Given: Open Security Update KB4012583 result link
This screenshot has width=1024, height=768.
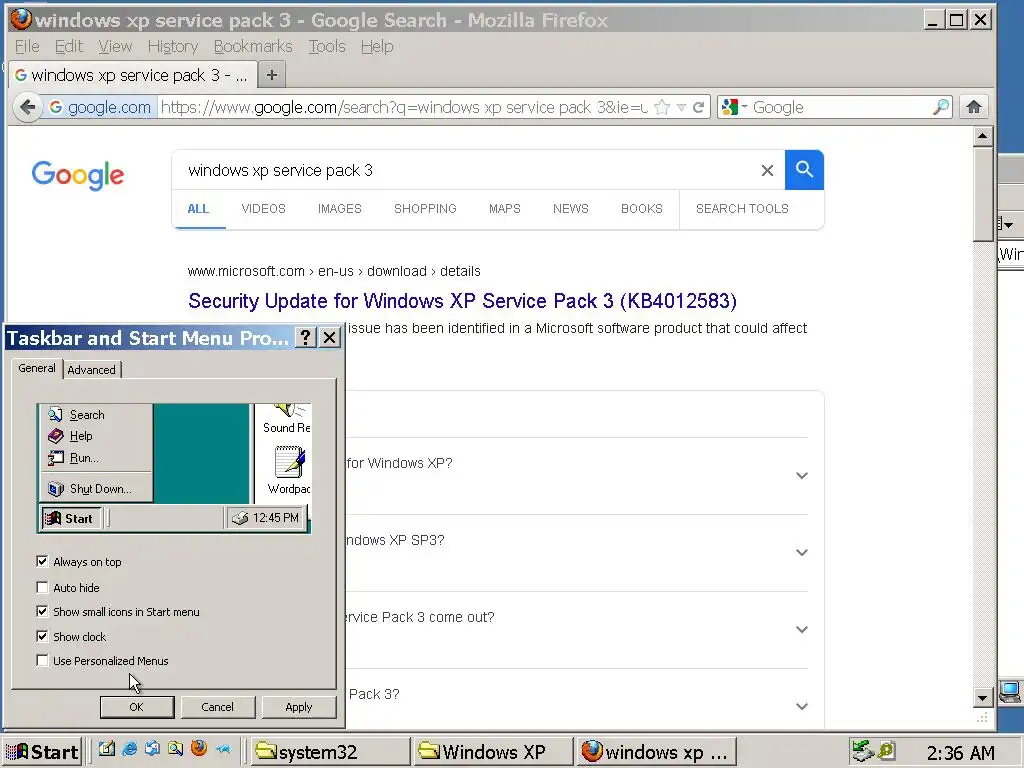Looking at the screenshot, I should 462,300.
